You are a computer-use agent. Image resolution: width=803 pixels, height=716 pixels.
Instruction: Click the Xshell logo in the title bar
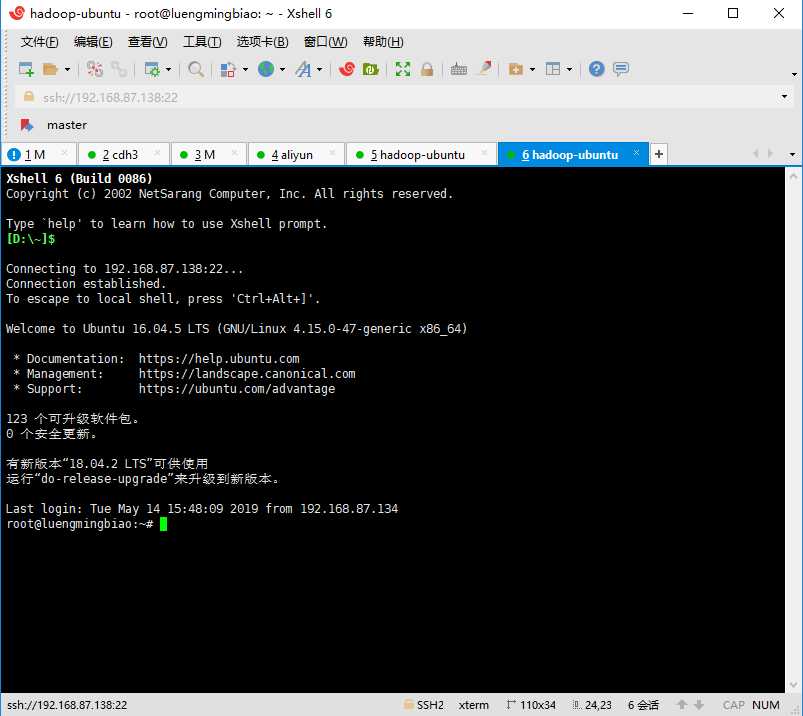click(16, 13)
